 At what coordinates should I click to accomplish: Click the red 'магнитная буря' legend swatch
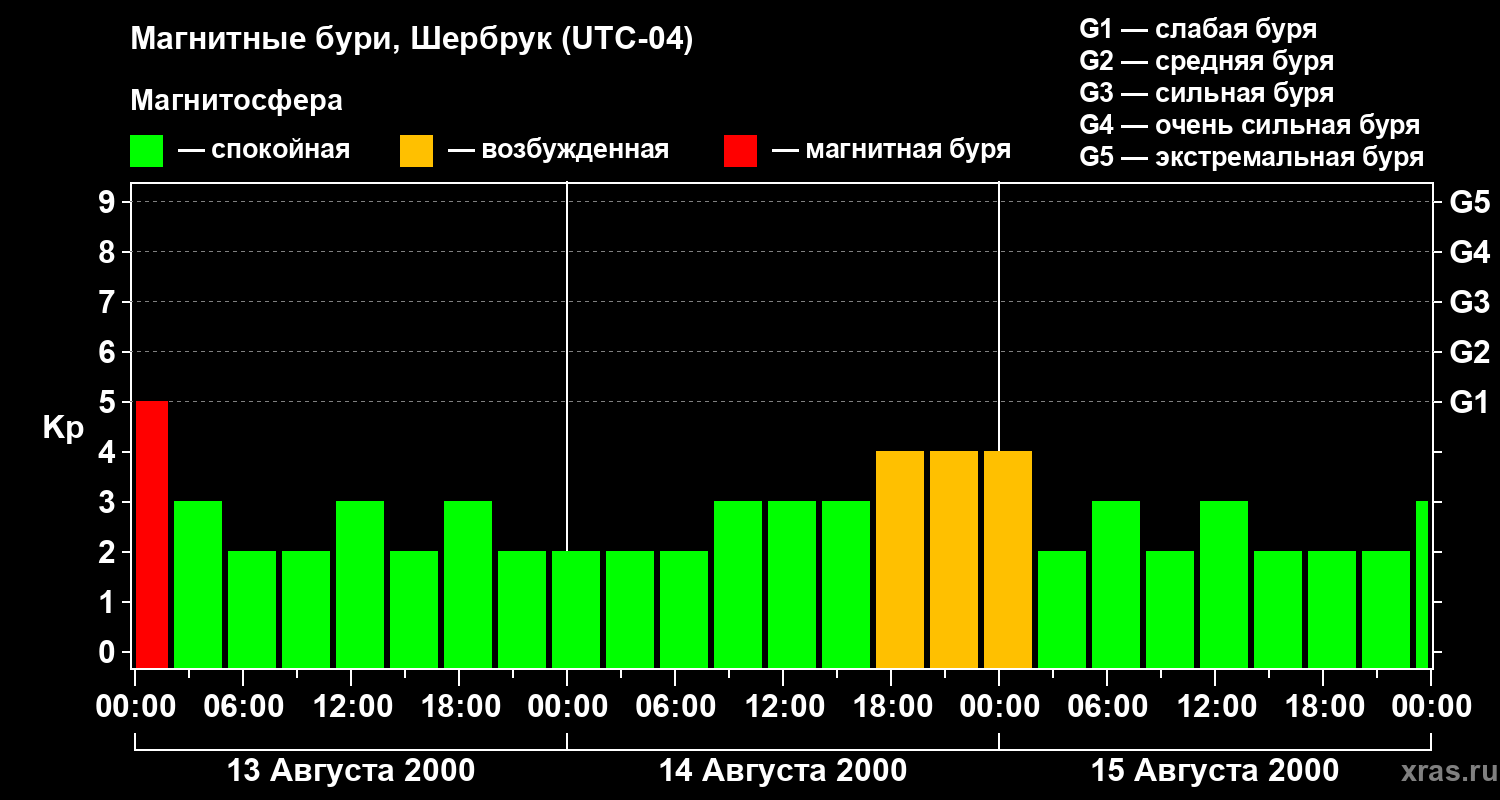(740, 151)
